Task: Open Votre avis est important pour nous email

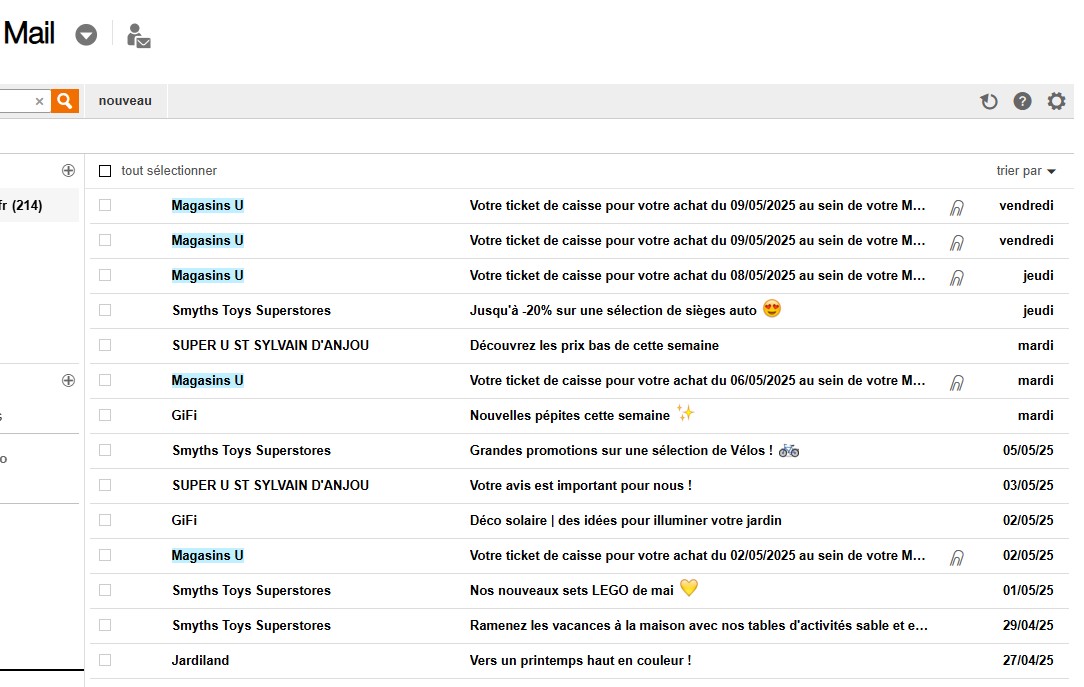Action: pos(581,485)
